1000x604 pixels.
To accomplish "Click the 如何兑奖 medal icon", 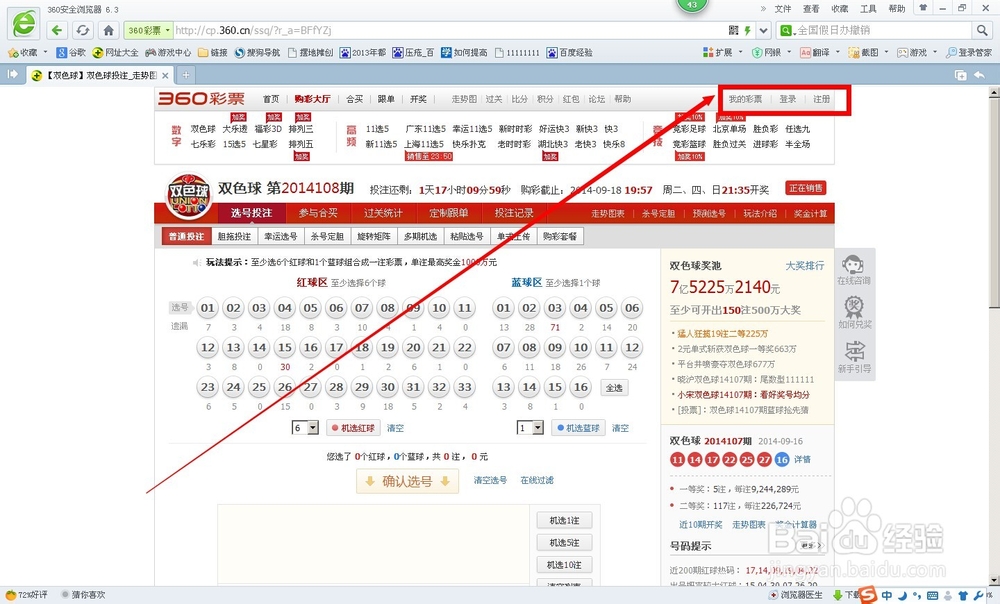I will pyautogui.click(x=854, y=313).
